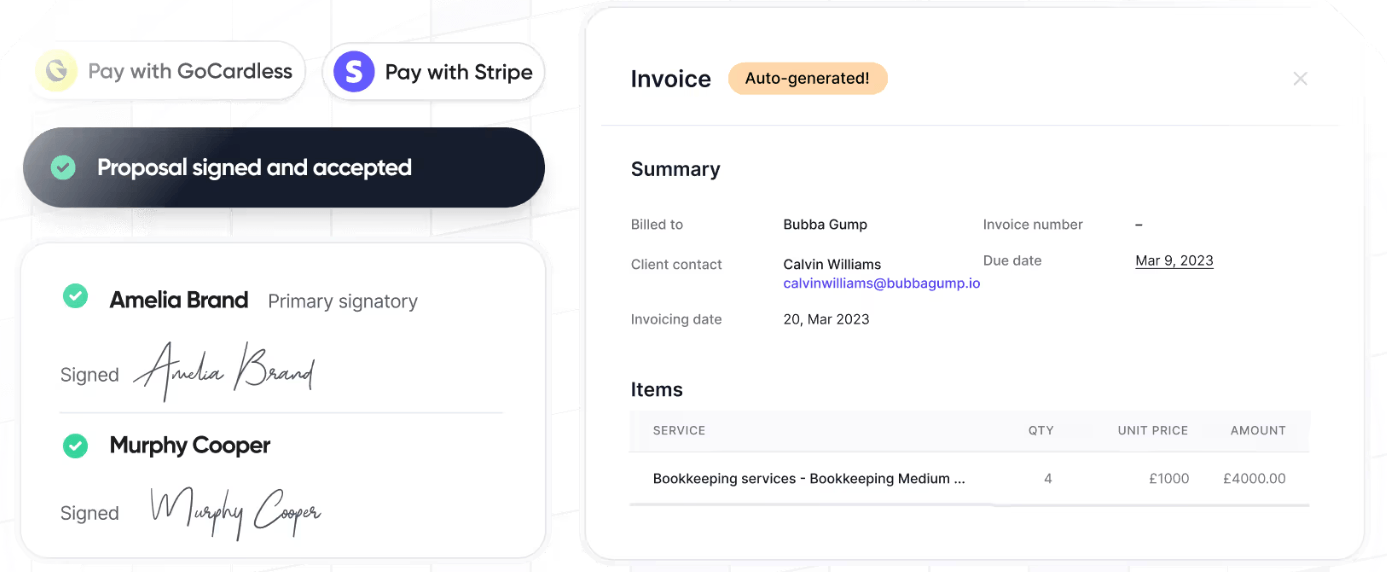Click the Invoicing date label
1387x572 pixels.
pyautogui.click(x=676, y=319)
